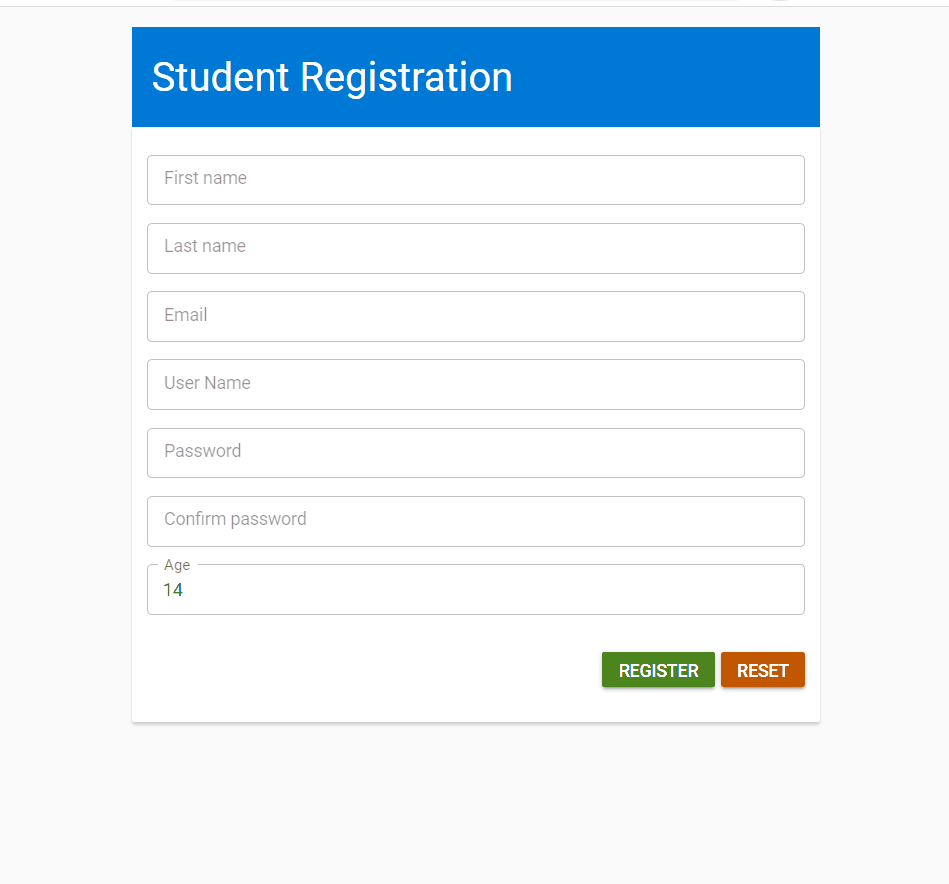Click the small Age floating label
The height and width of the screenshot is (884, 949).
pyautogui.click(x=177, y=565)
